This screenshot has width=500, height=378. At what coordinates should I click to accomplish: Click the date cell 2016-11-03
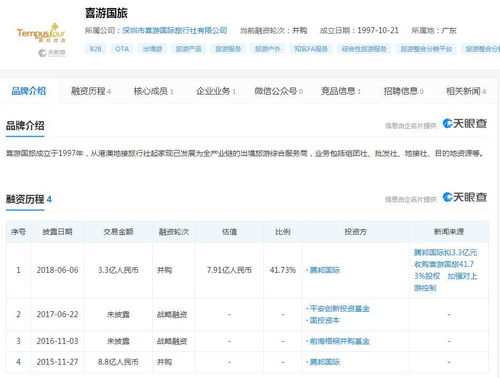pyautogui.click(x=57, y=341)
